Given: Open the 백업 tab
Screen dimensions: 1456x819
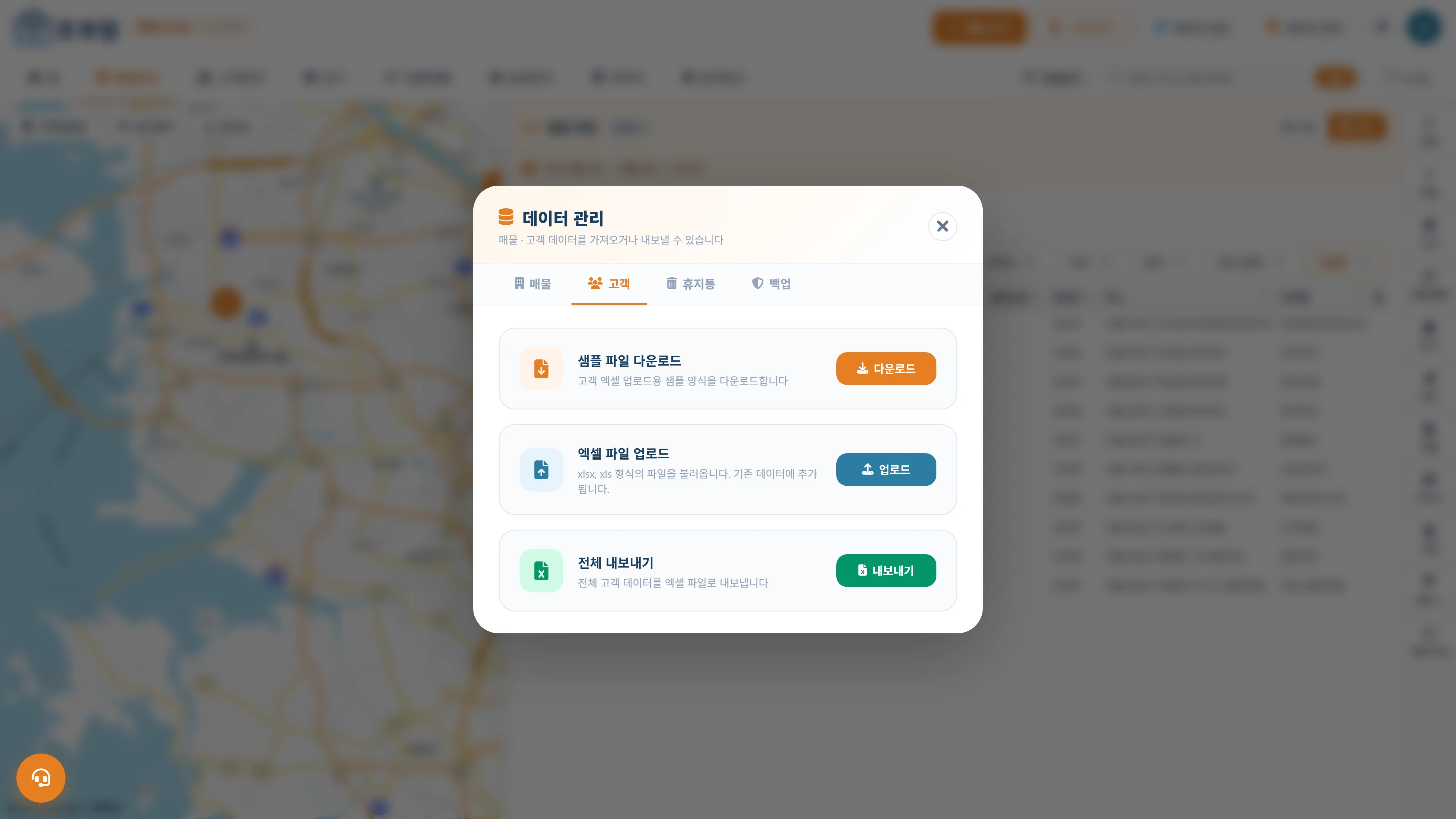Looking at the screenshot, I should pos(771,284).
